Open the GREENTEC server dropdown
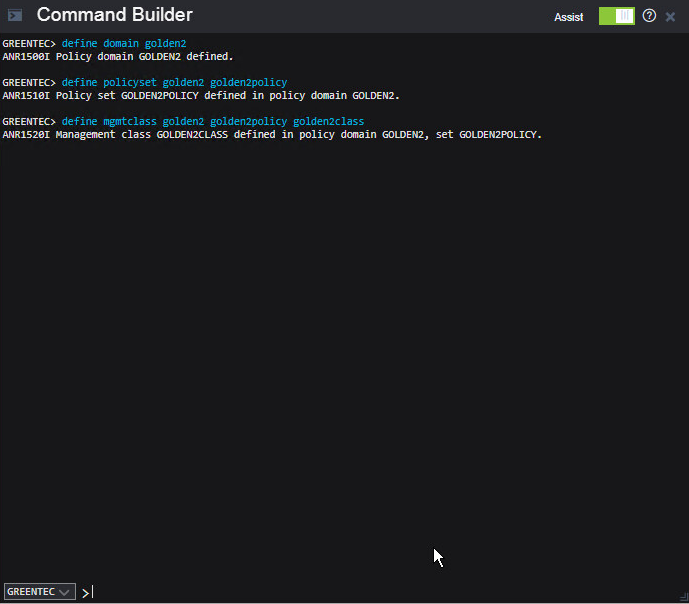The image size is (689, 604). (x=40, y=591)
